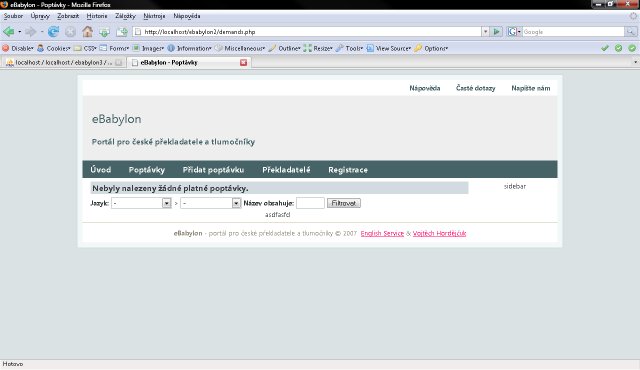Go back with the browser Back arrow

coord(9,31)
